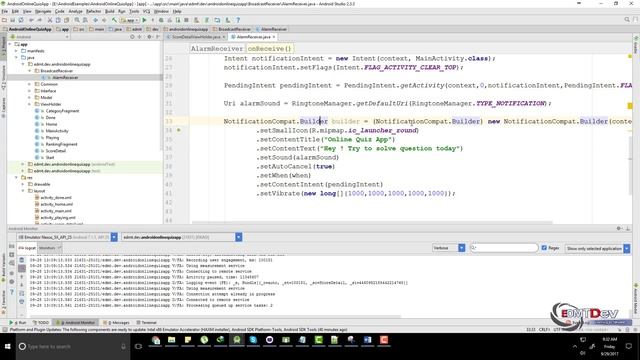Select MainActivity in the project tree
640x360 pixels.
(57, 131)
